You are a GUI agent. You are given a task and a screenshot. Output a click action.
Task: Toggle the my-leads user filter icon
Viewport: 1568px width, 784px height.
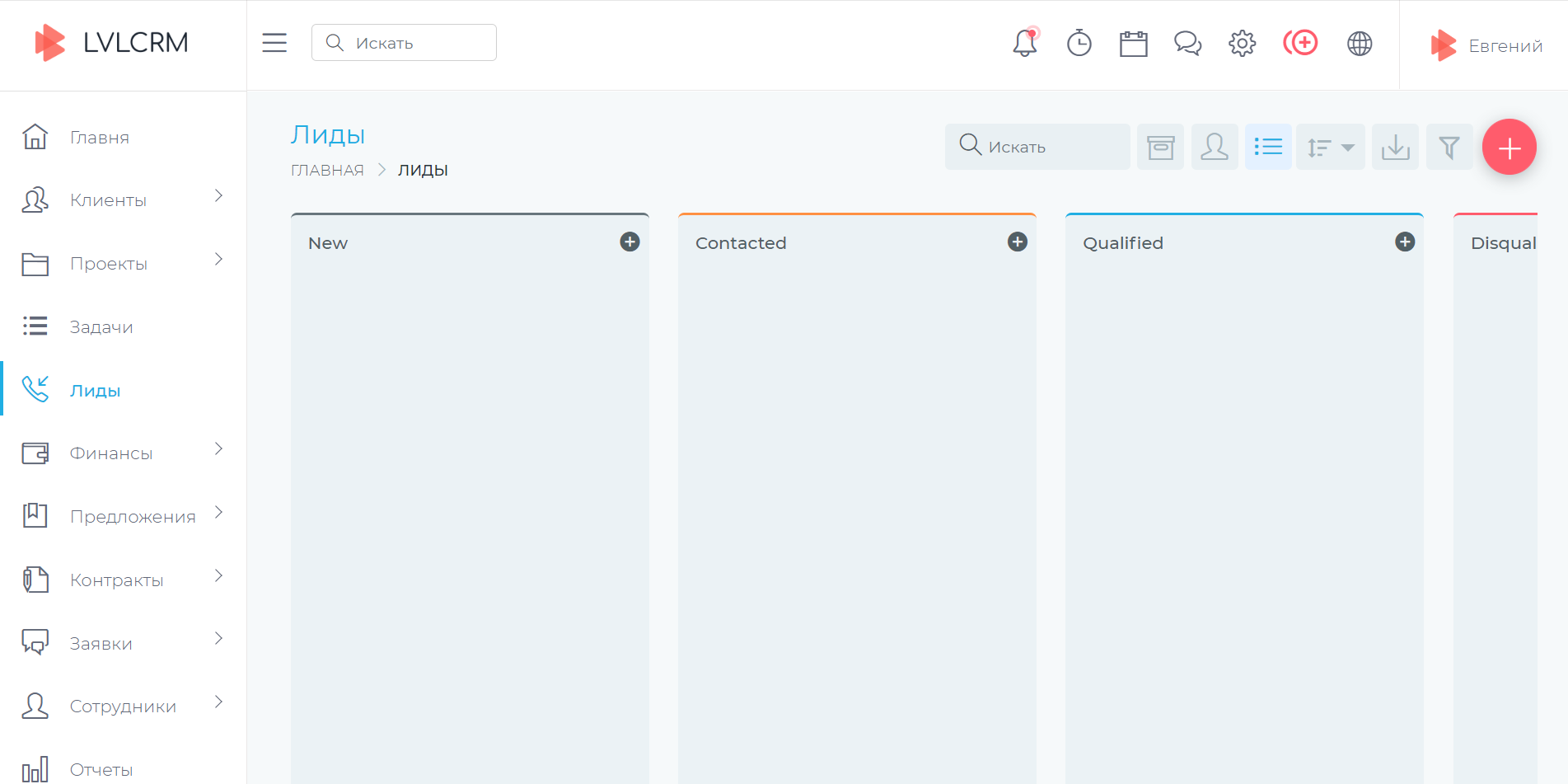tap(1215, 148)
